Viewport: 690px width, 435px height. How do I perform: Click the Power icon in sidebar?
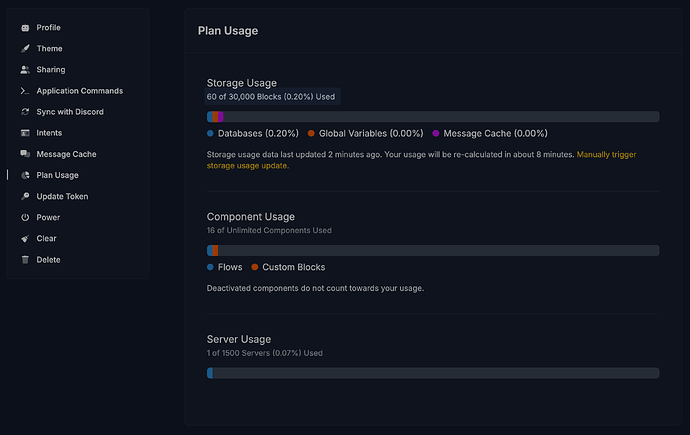25,217
